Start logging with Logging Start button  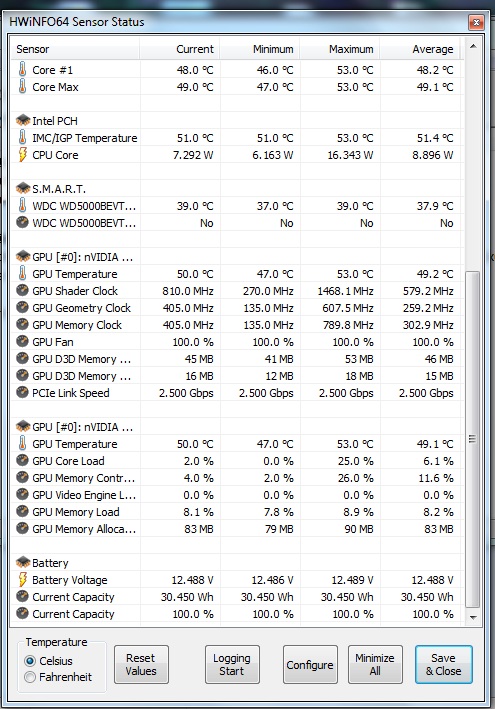[232, 664]
